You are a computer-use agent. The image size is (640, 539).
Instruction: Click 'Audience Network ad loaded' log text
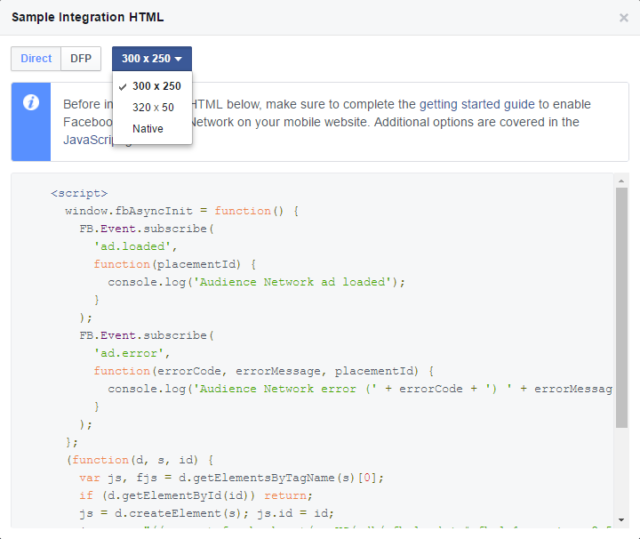(292, 282)
